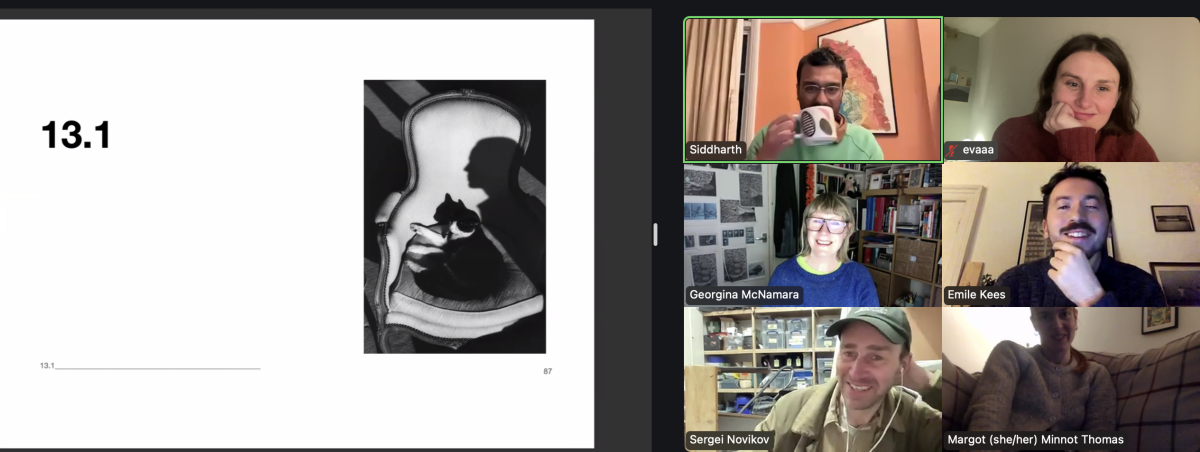Click the black-and-white chair photograph on the slide
The height and width of the screenshot is (452, 1200).
455,216
